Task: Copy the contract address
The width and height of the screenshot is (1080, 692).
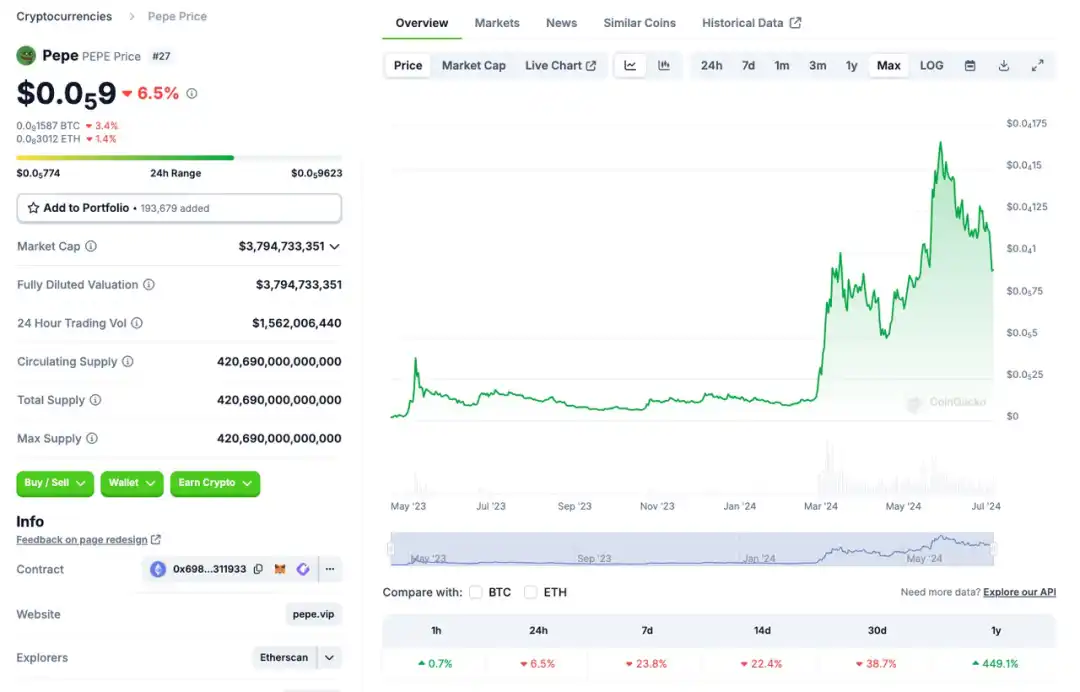Action: 258,569
